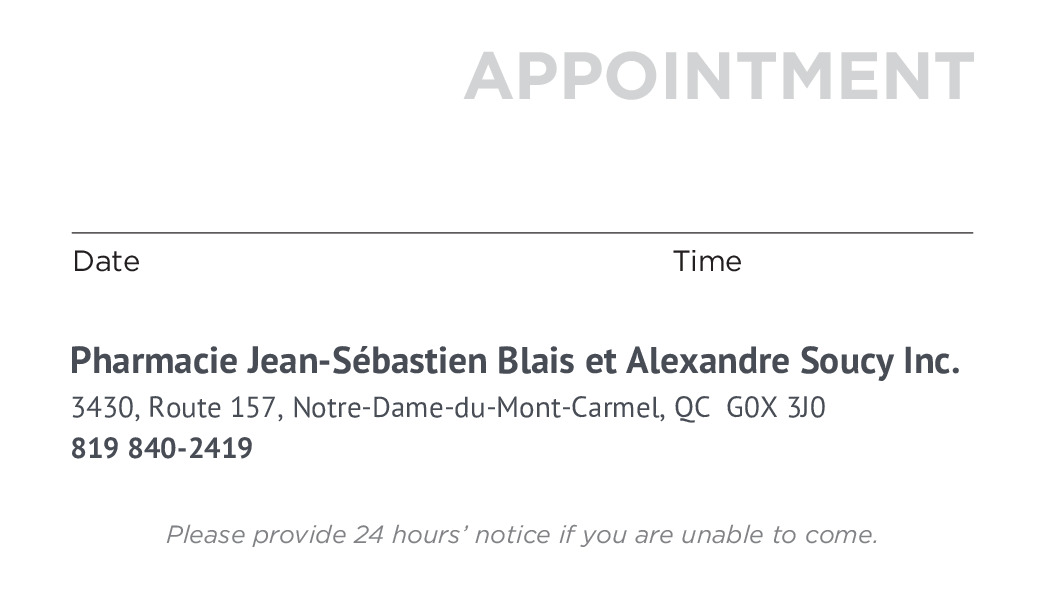Click the word 'et' in pharmacy name

tap(599, 361)
